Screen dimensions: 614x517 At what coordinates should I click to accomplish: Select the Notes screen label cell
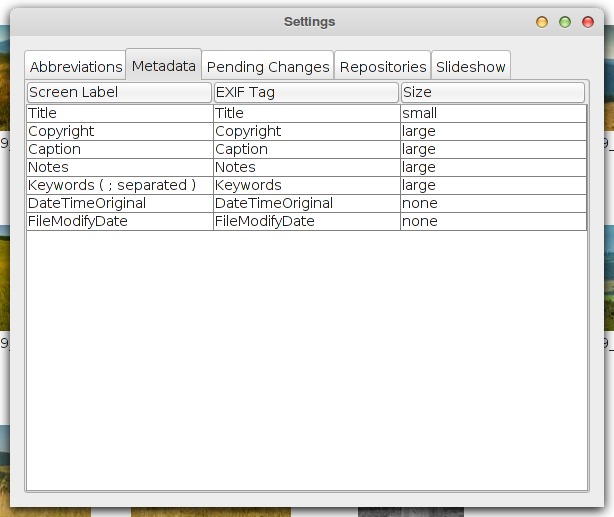point(120,168)
